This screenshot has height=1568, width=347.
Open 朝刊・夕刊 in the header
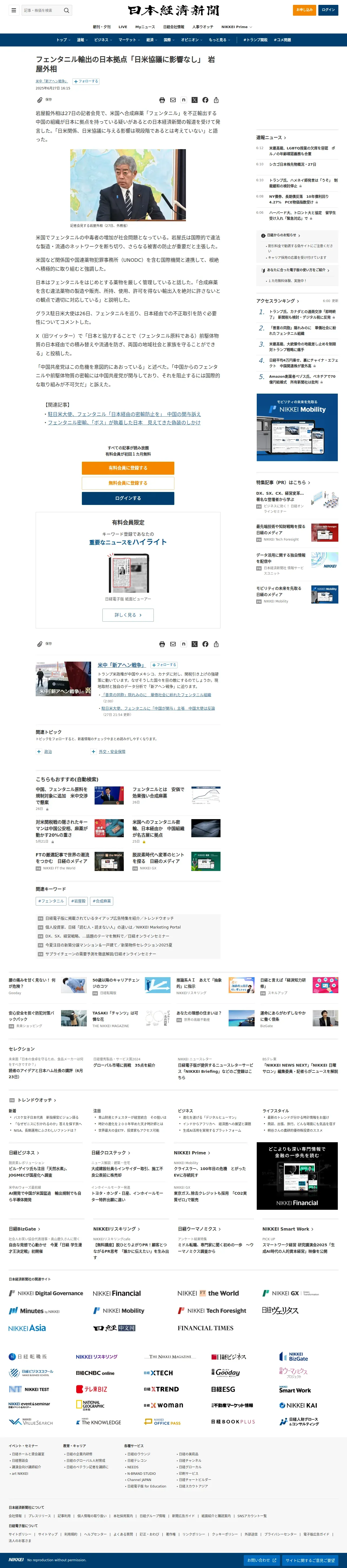click(102, 27)
